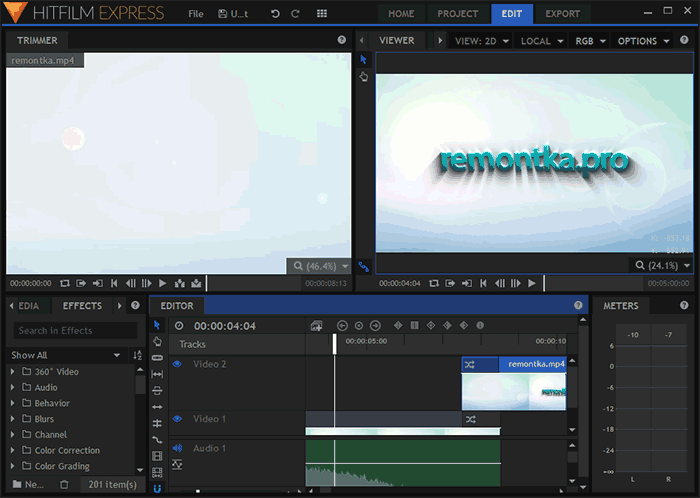Click the undo arrow in top bar
700x498 pixels.
click(275, 14)
